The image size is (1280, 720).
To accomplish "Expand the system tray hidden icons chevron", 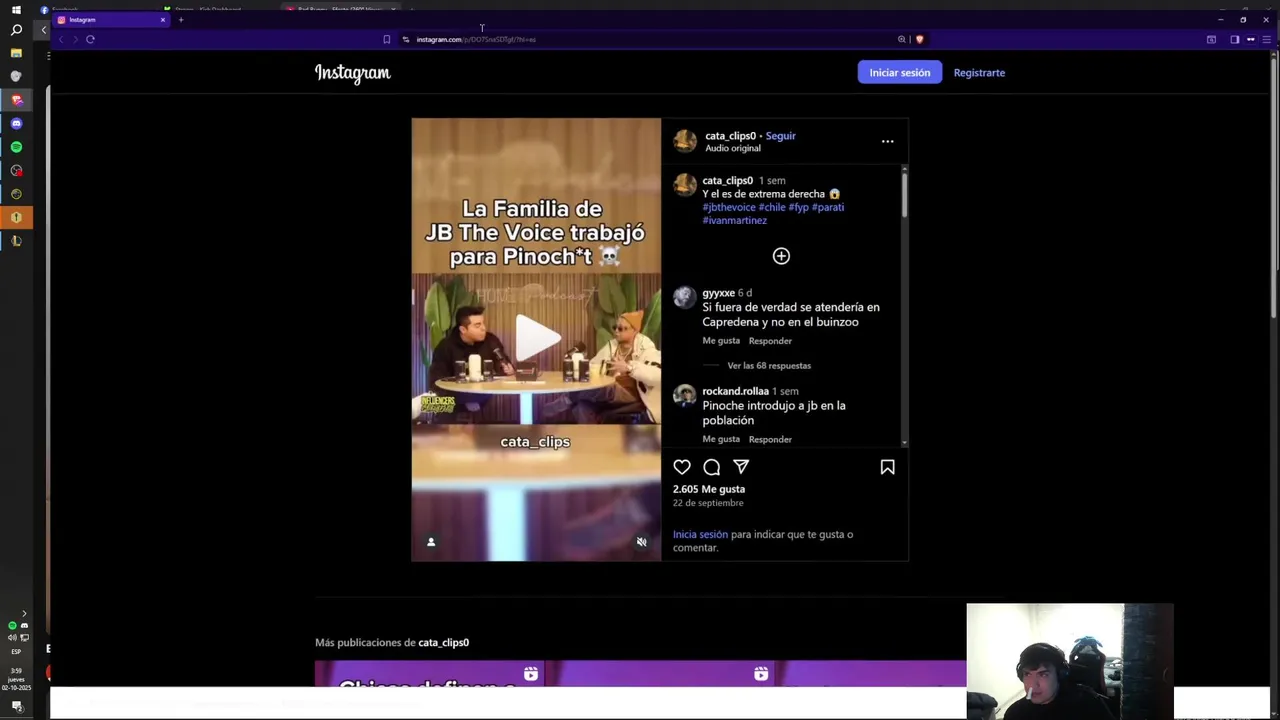I will coord(24,614).
